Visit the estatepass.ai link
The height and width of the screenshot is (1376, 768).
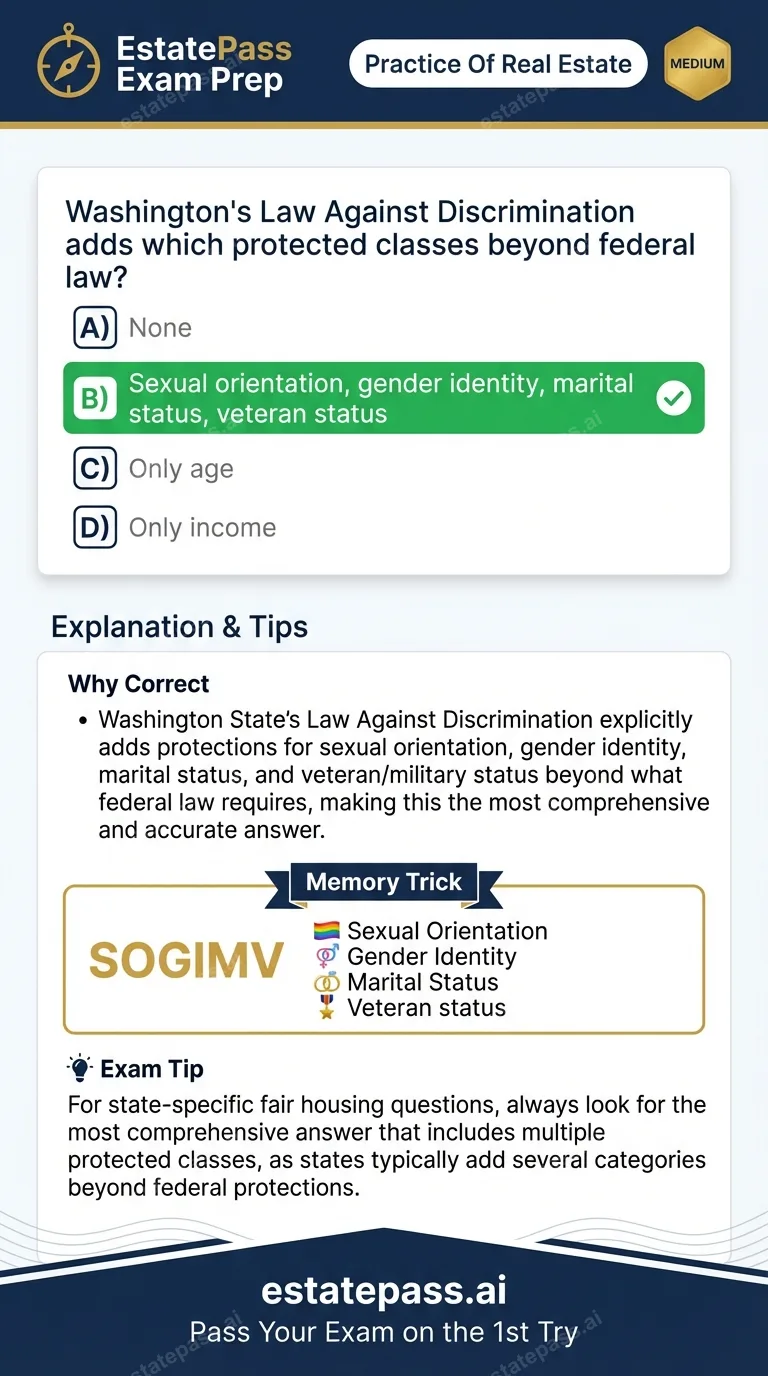click(x=384, y=1291)
